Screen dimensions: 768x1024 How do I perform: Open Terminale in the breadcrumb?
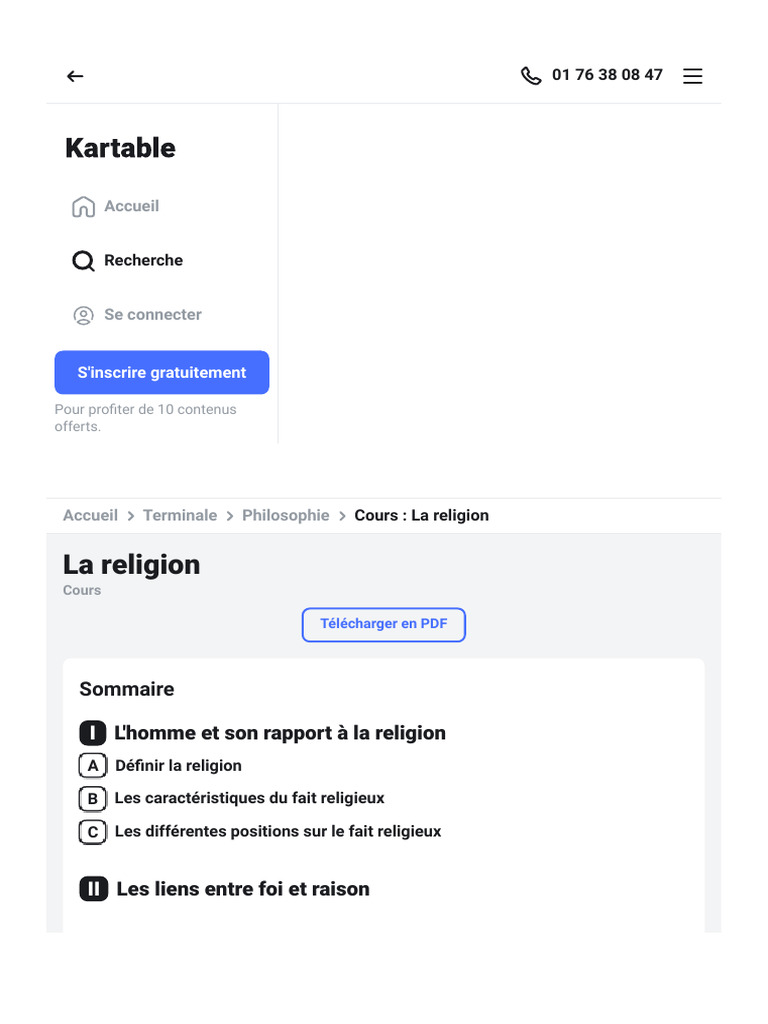pos(180,515)
